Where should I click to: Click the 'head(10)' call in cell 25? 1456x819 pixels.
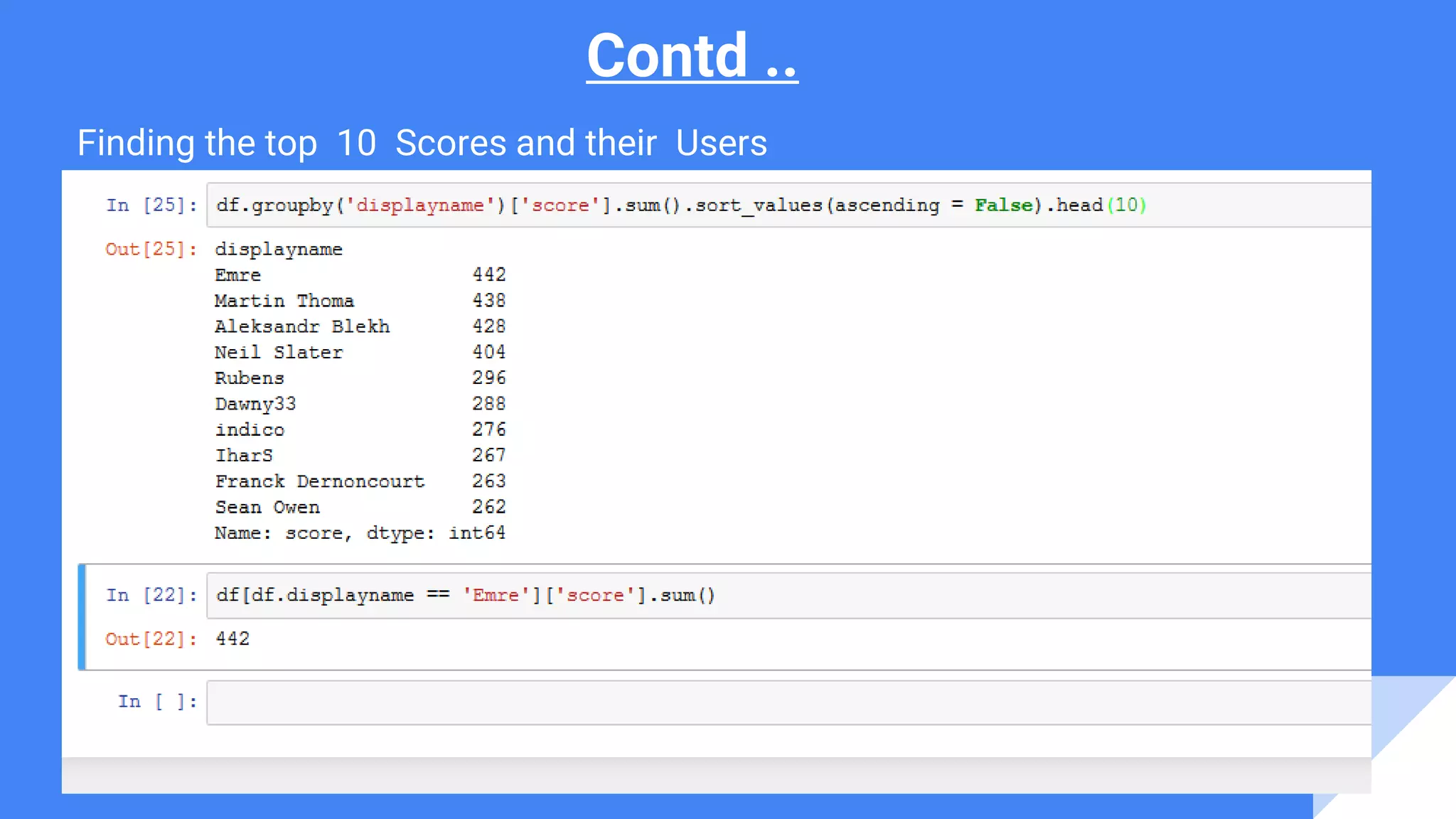(x=1101, y=205)
